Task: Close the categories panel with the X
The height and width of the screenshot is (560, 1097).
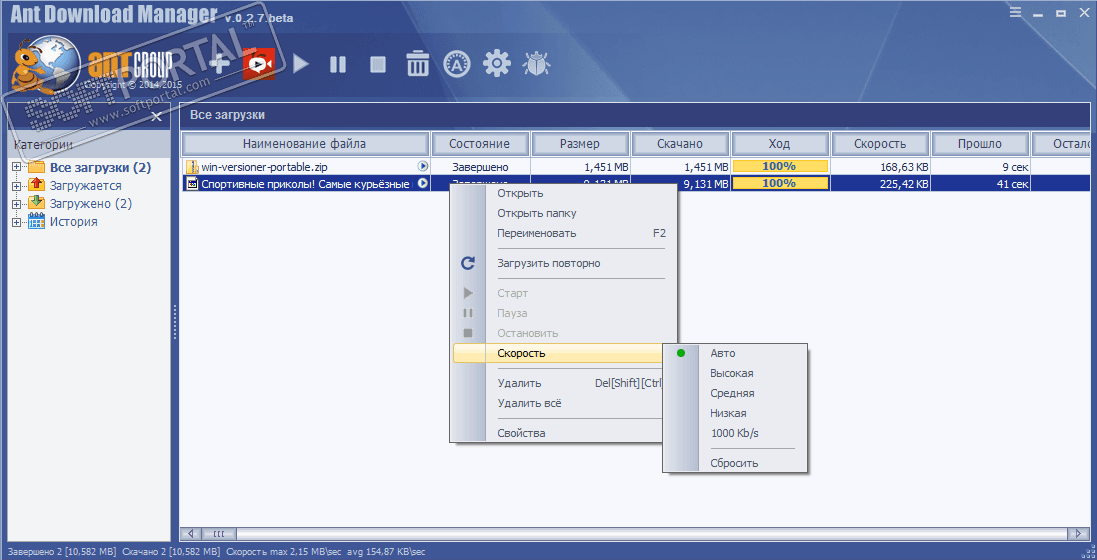Action: pos(157,116)
